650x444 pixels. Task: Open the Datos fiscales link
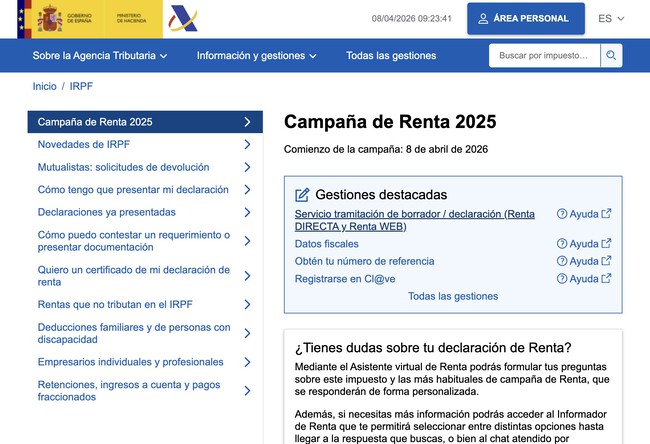(x=327, y=244)
